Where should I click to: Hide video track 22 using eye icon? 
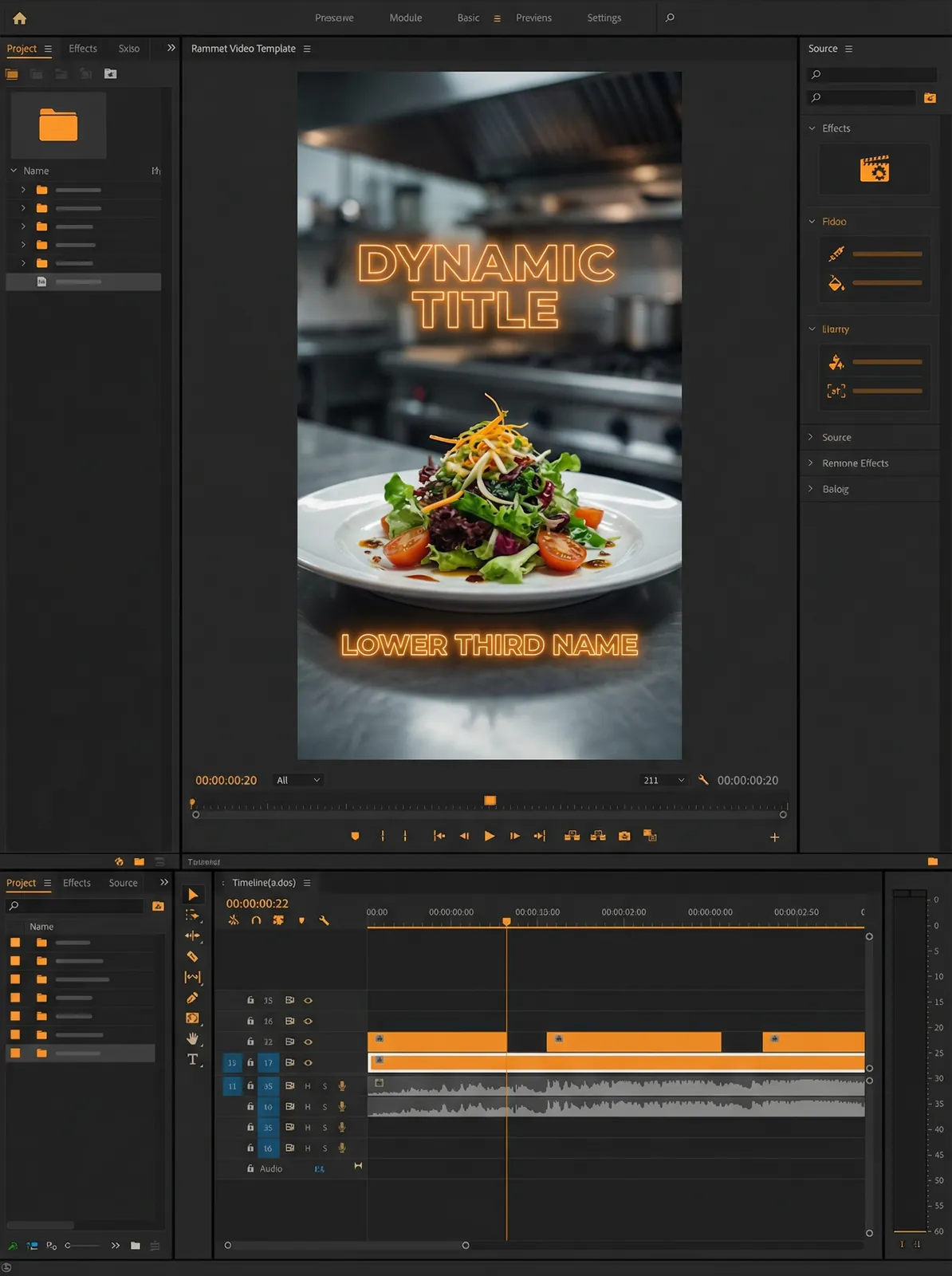[308, 1042]
